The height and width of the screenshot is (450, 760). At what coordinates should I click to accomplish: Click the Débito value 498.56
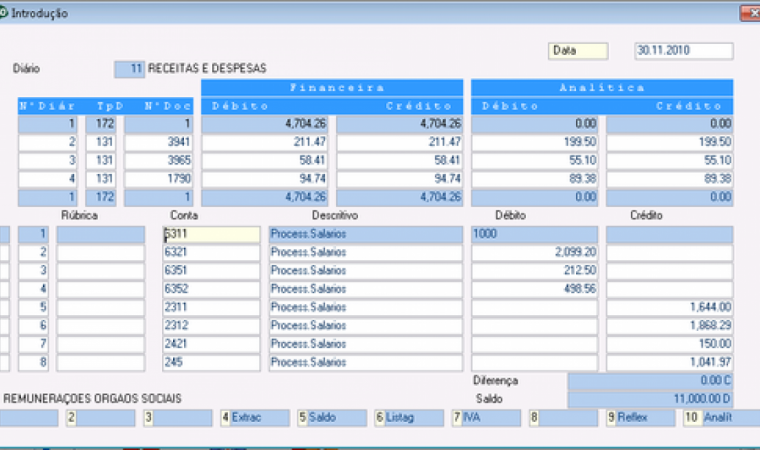pyautogui.click(x=535, y=289)
